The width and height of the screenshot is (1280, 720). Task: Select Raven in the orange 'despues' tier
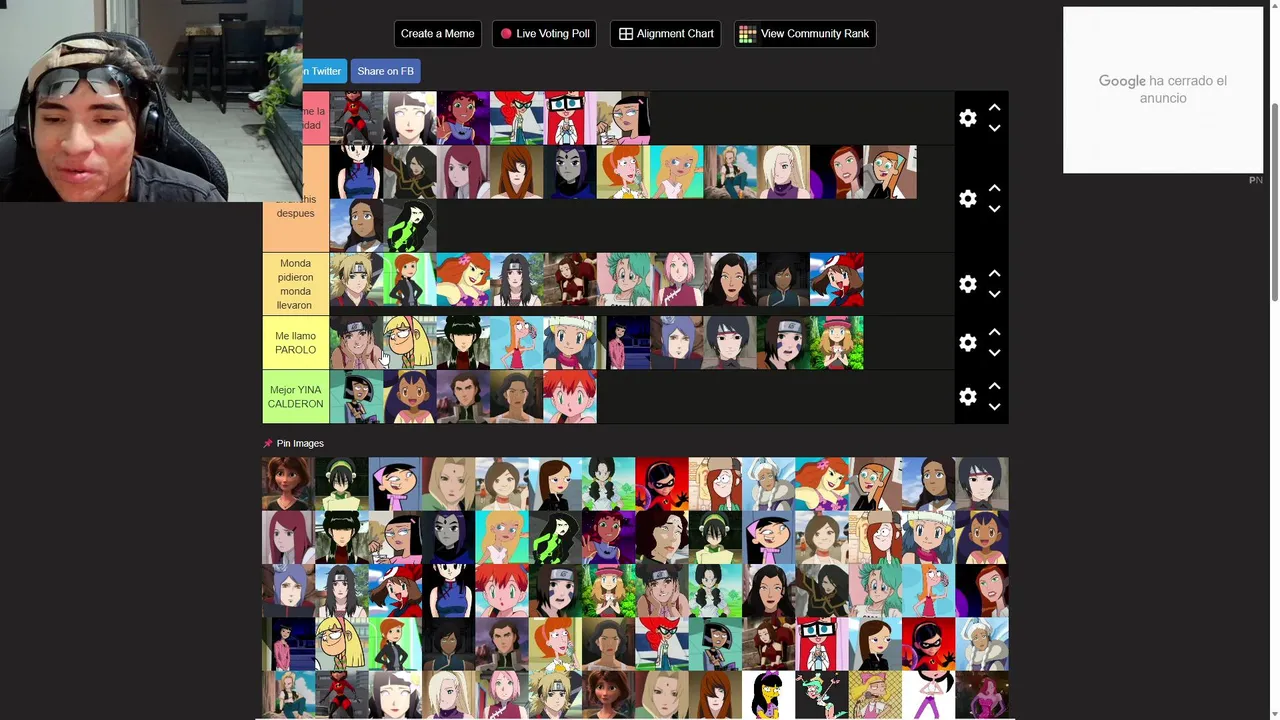pos(570,172)
